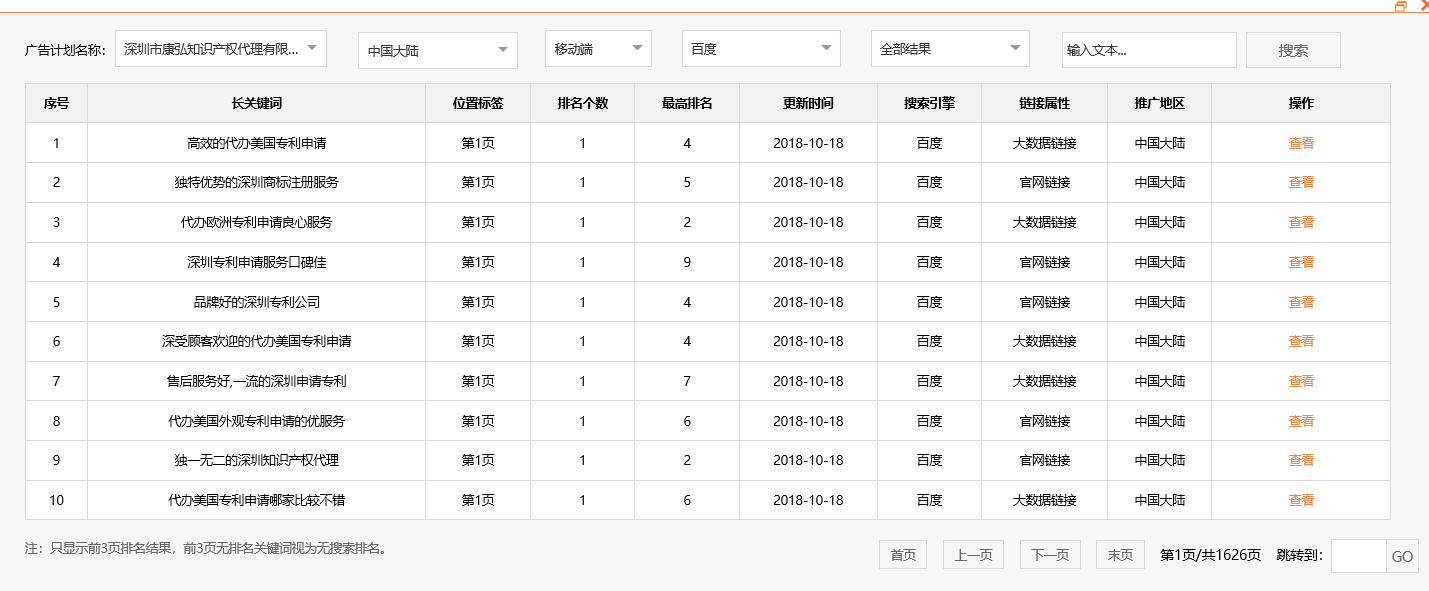Open 查看 link for 品牌好的深圳专利公司
Image resolution: width=1429 pixels, height=591 pixels.
pos(1301,301)
